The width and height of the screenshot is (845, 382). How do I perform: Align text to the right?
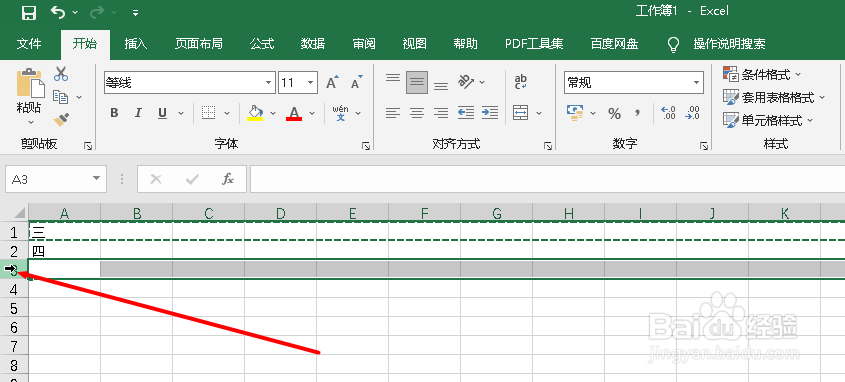coord(441,113)
